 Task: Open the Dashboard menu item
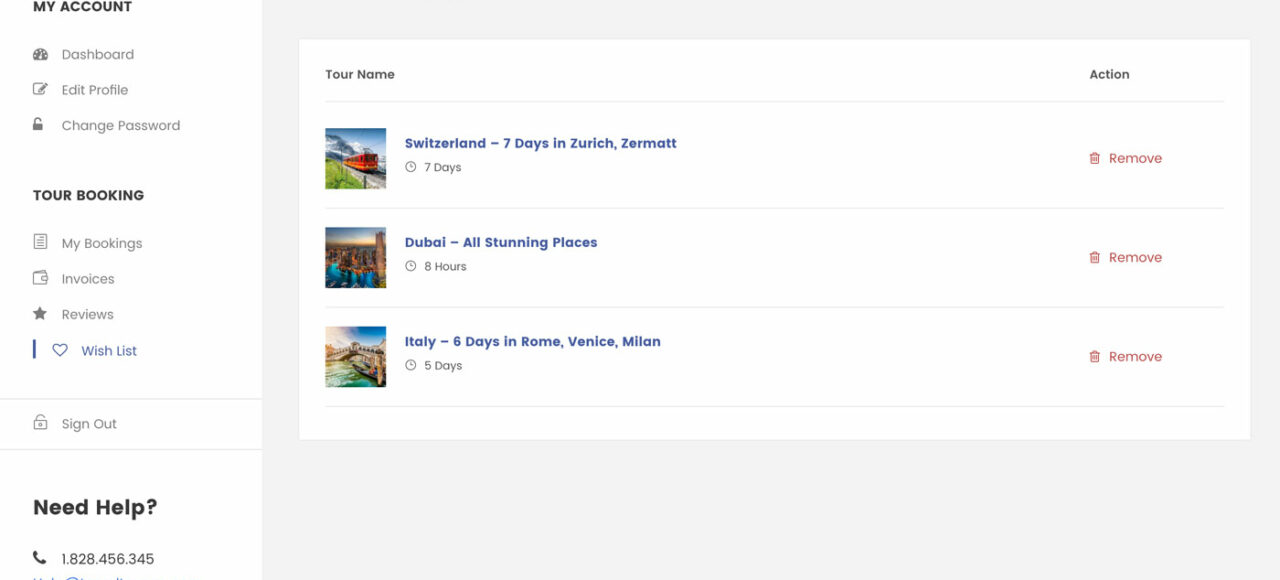[97, 55]
